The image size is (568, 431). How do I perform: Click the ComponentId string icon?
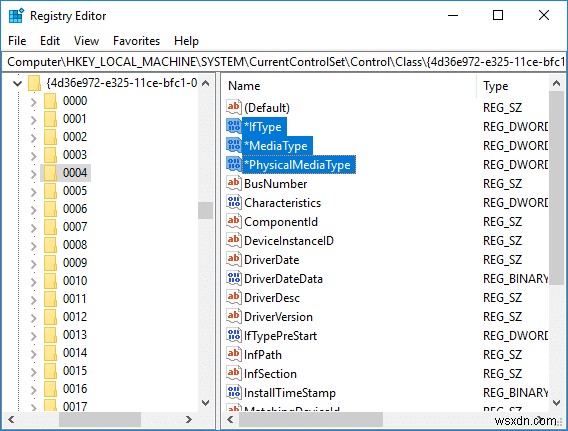point(234,222)
